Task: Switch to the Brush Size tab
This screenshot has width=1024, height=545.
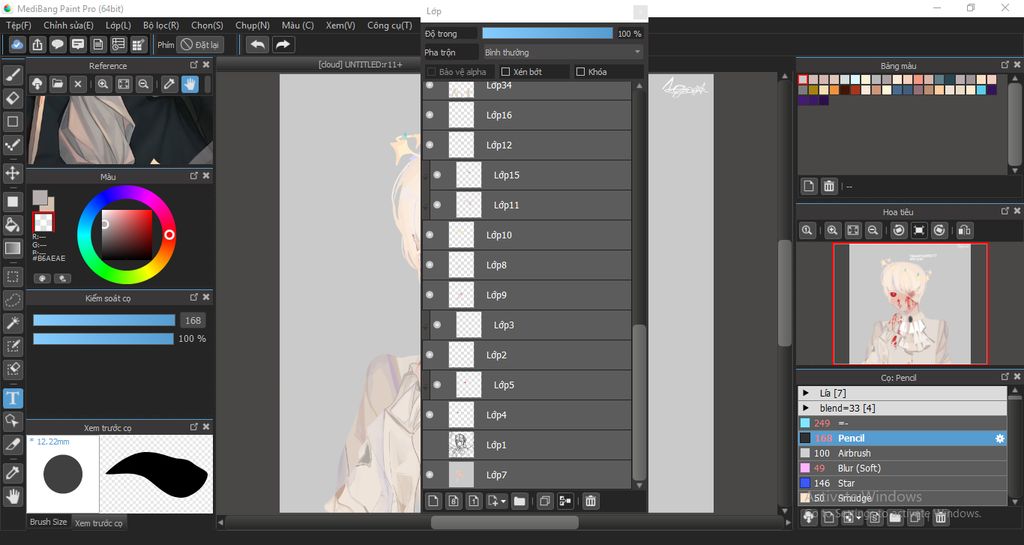Action: pyautogui.click(x=48, y=522)
